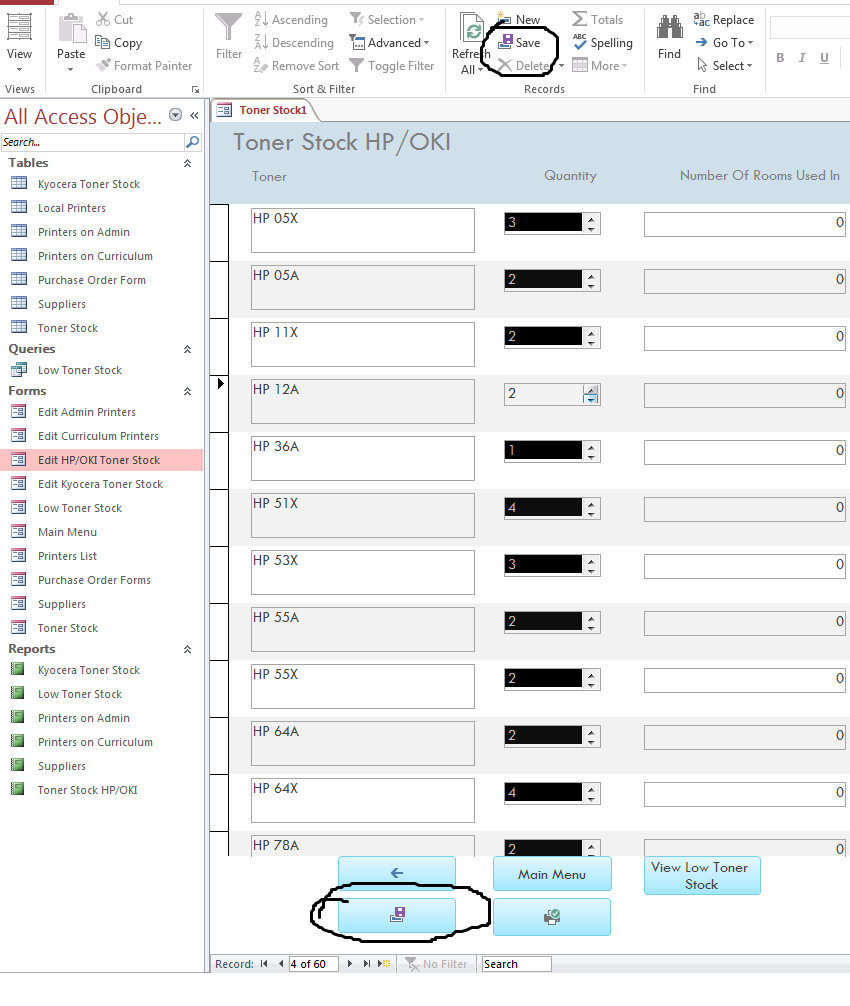
Task: Open the Edit HP/OKI Toner Stock form
Action: click(x=99, y=460)
